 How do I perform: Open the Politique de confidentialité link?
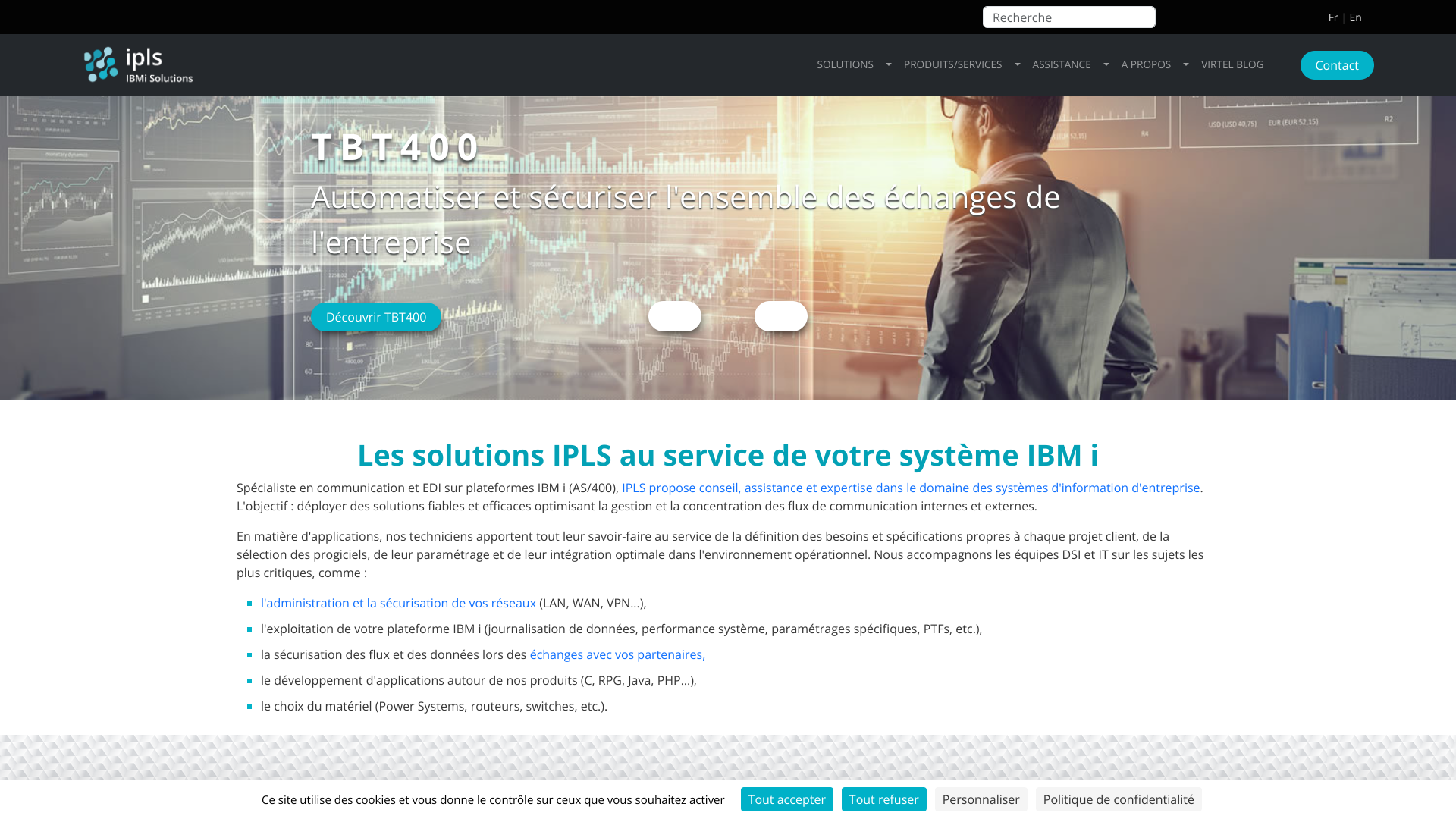(x=1119, y=799)
